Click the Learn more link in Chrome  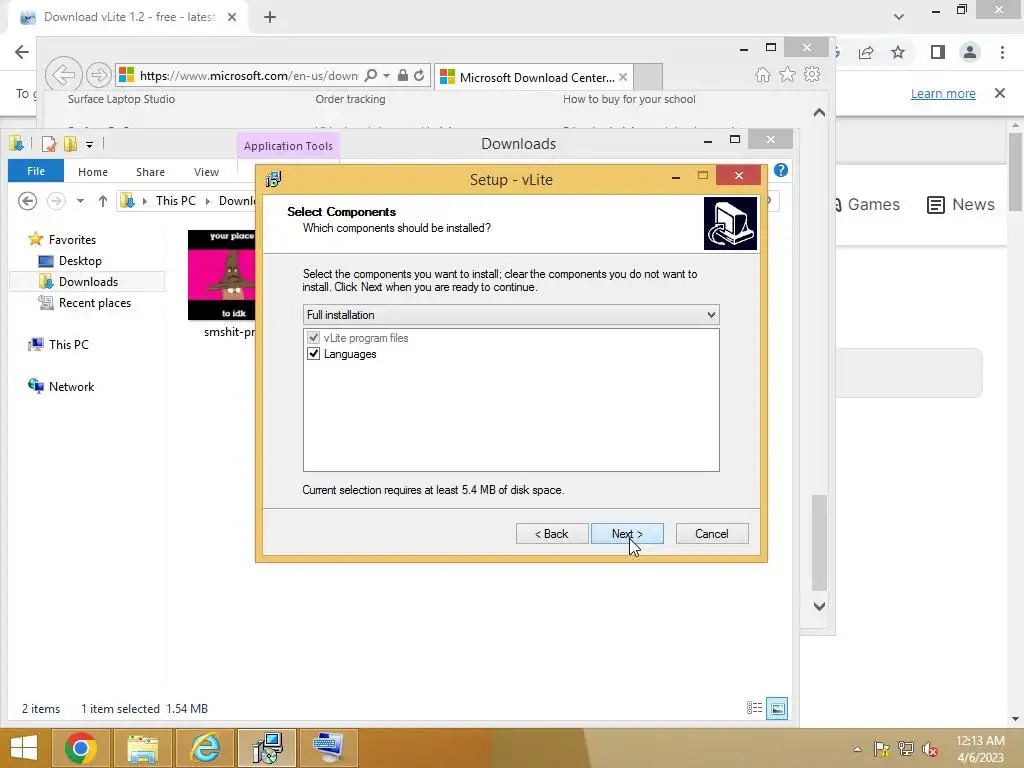pos(943,93)
